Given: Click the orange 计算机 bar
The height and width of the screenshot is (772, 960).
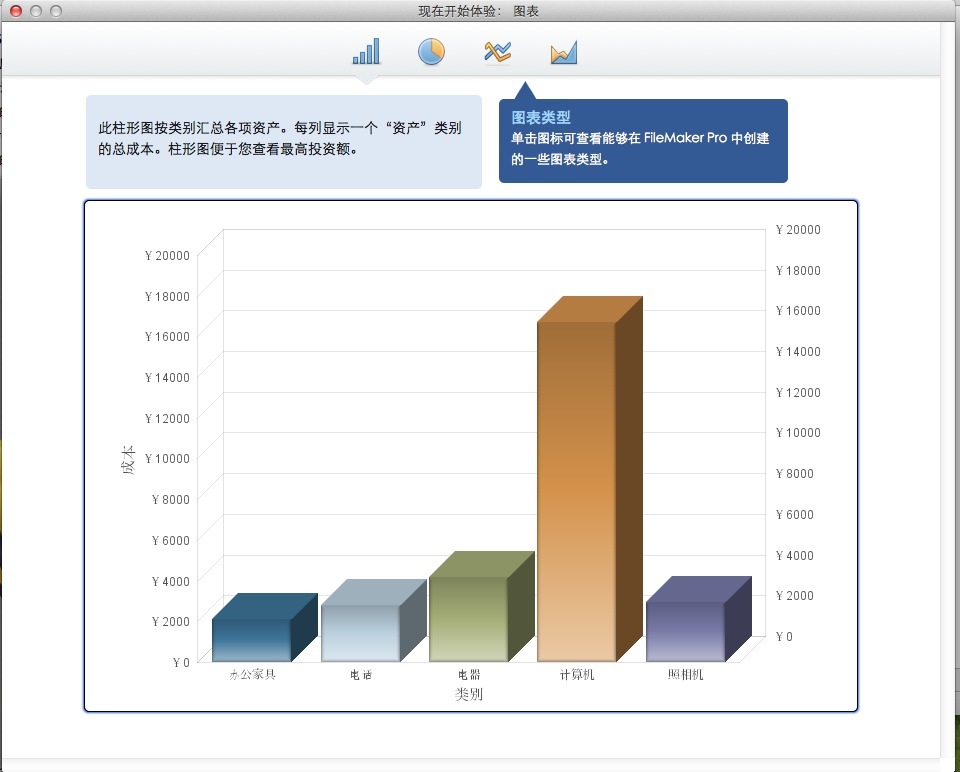Looking at the screenshot, I should point(576,490).
